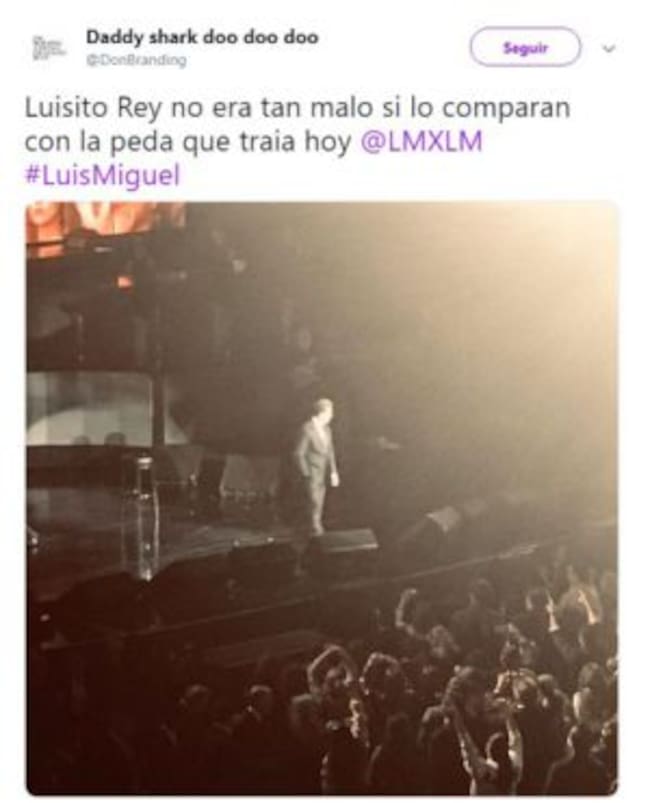Open the Daddy shark profile avatar

point(48,48)
